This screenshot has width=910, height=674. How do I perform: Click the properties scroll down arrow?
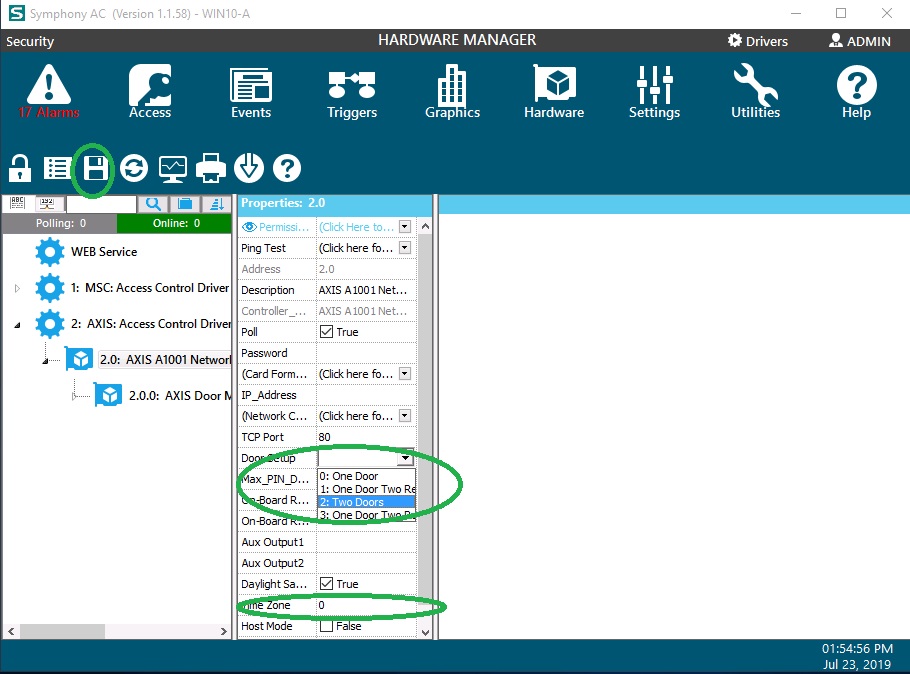click(x=425, y=632)
